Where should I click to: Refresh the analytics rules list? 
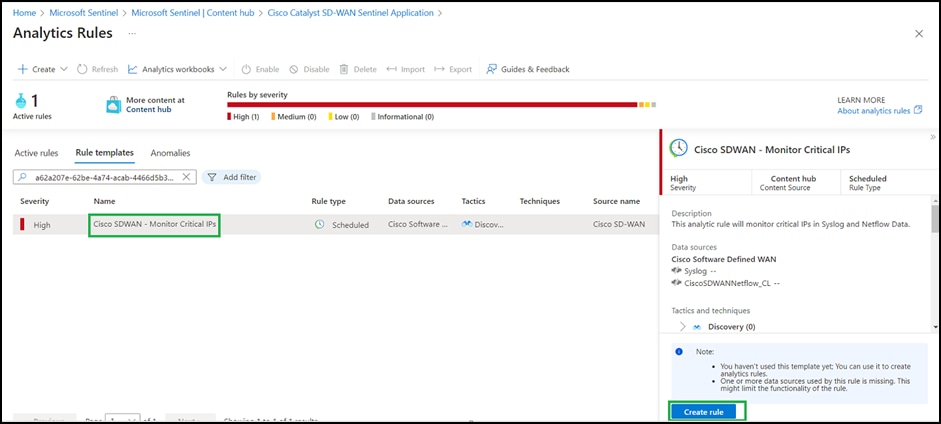(x=97, y=69)
